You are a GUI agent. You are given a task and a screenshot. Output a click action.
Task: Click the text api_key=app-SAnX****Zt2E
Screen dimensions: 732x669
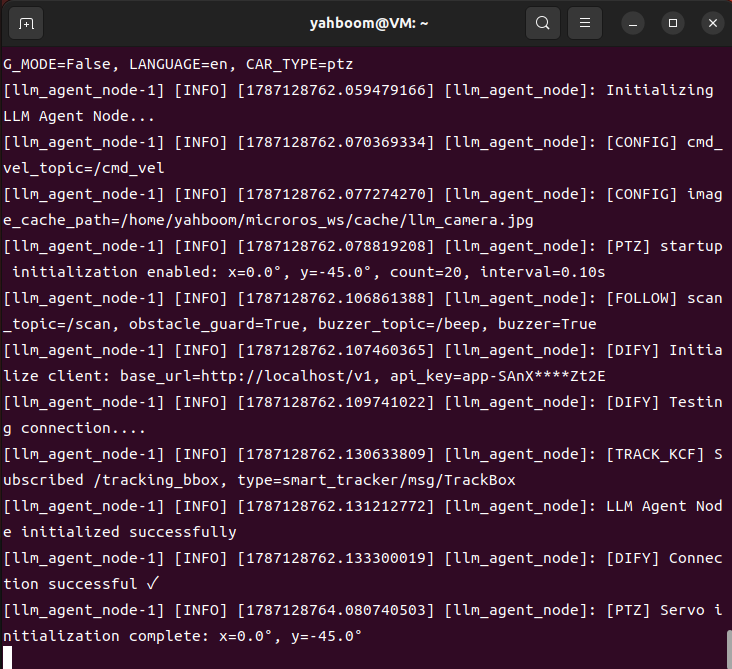click(498, 376)
